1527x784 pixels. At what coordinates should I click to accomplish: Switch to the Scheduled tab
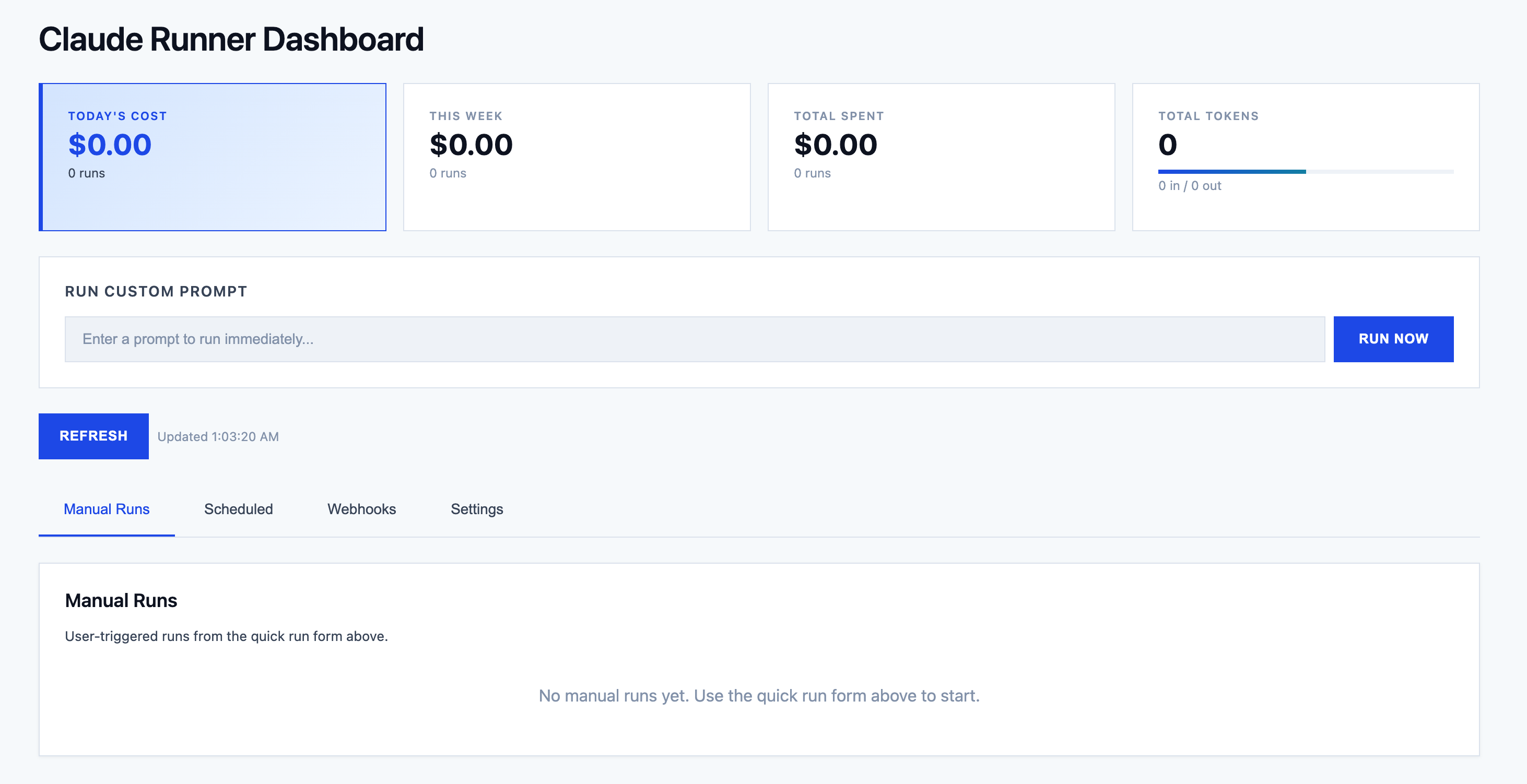pyautogui.click(x=238, y=509)
